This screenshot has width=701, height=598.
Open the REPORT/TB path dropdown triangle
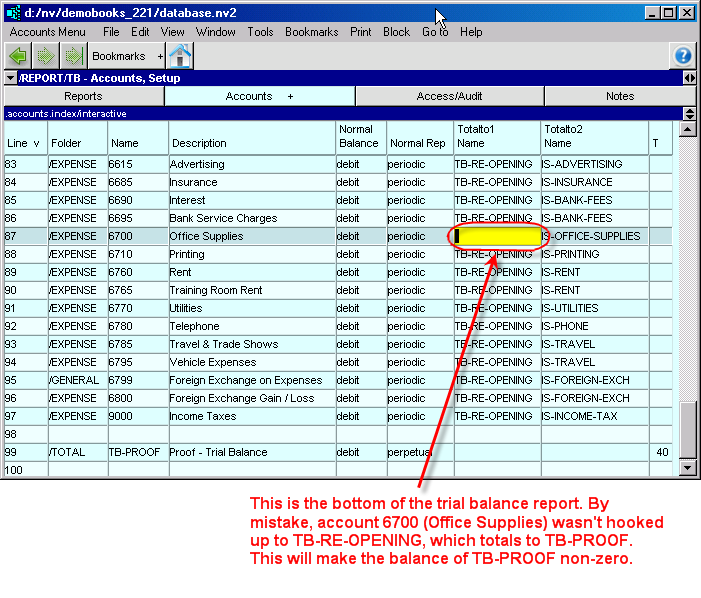pyautogui.click(x=10, y=78)
